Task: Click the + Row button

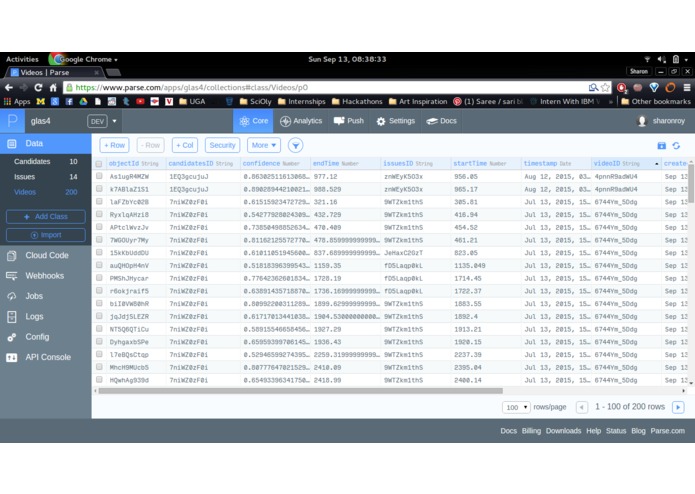Action: tap(114, 145)
